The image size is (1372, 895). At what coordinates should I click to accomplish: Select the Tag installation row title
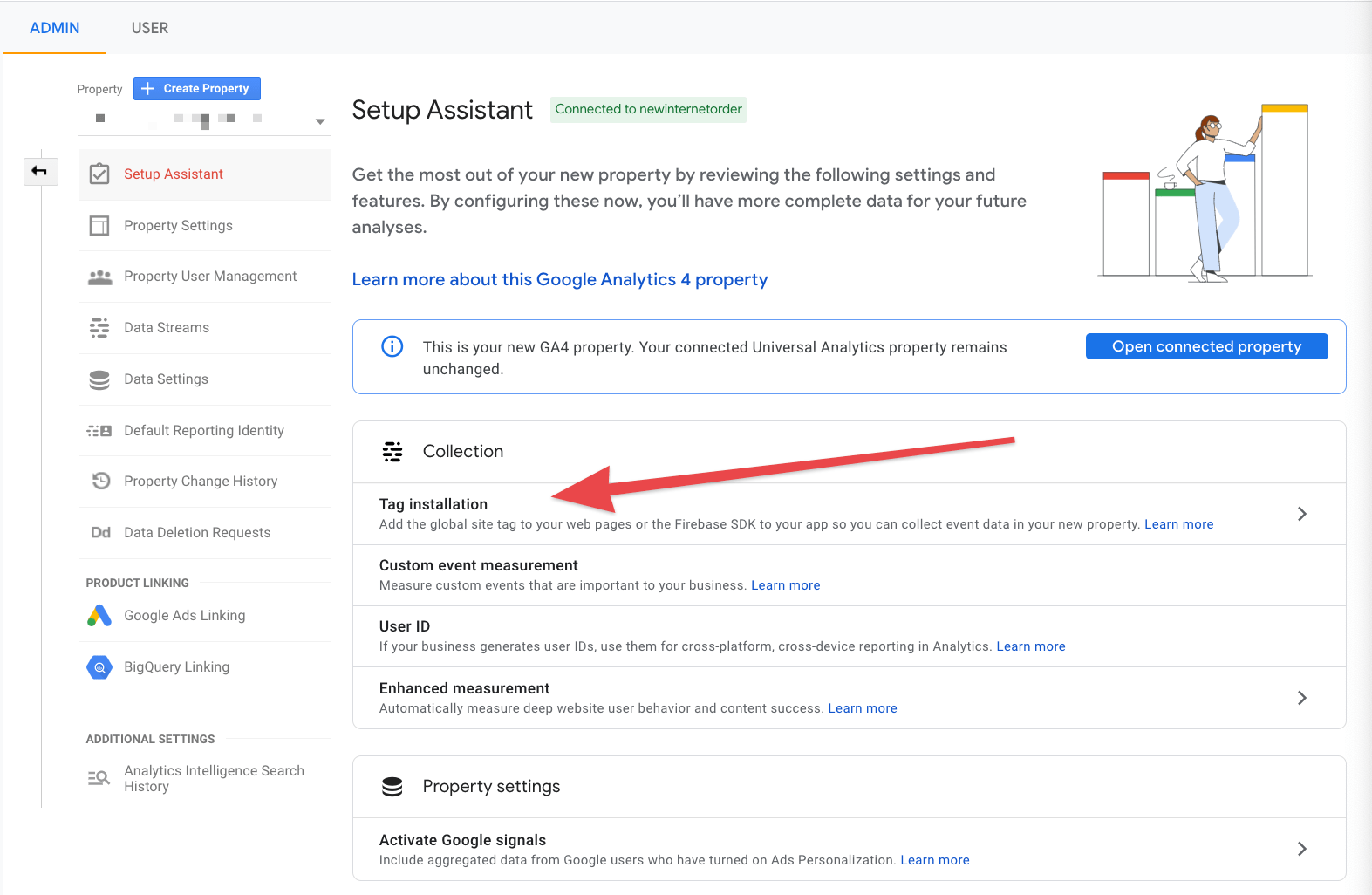point(433,504)
